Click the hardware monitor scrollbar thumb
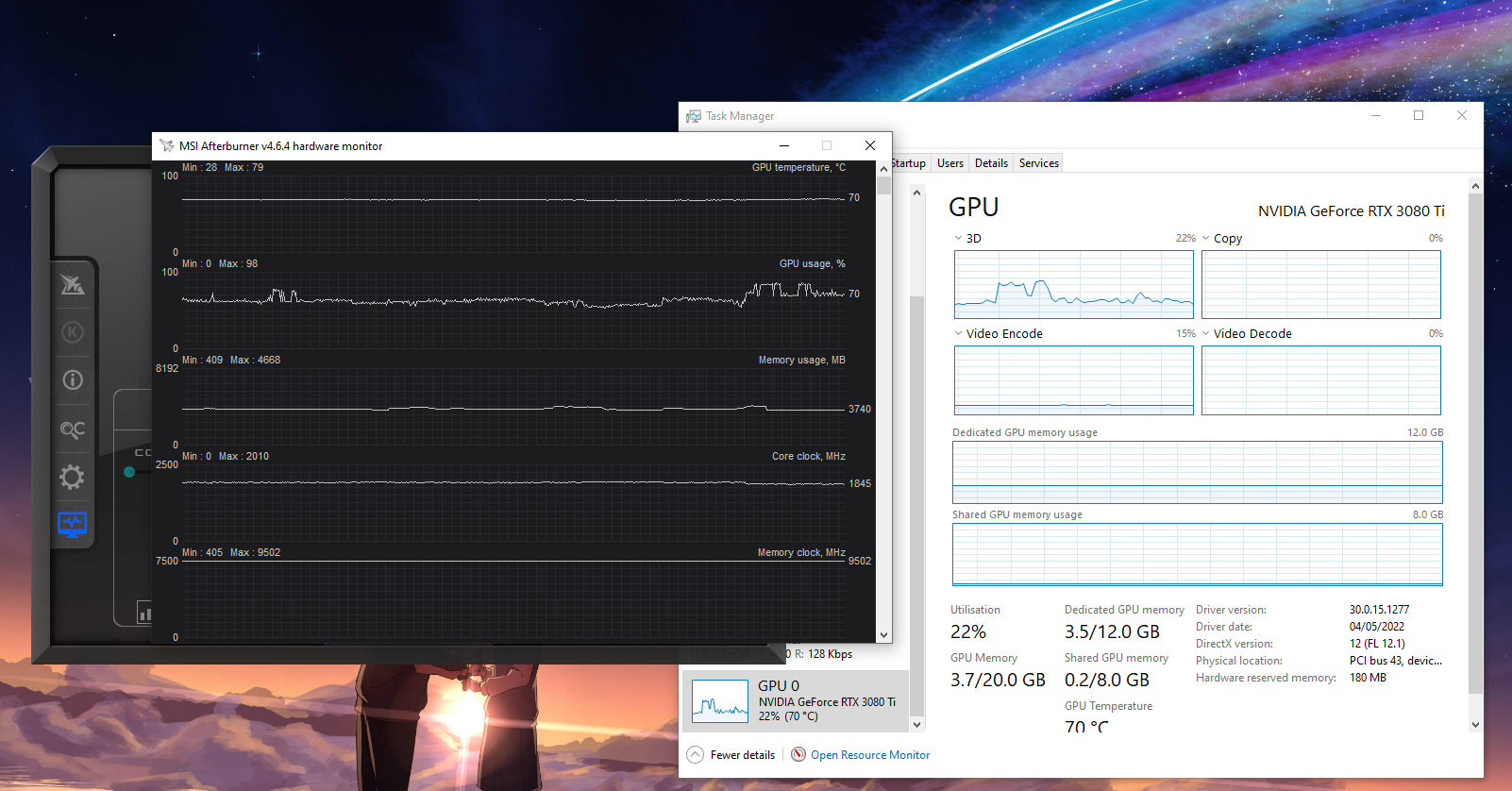The image size is (1512, 791). click(884, 184)
